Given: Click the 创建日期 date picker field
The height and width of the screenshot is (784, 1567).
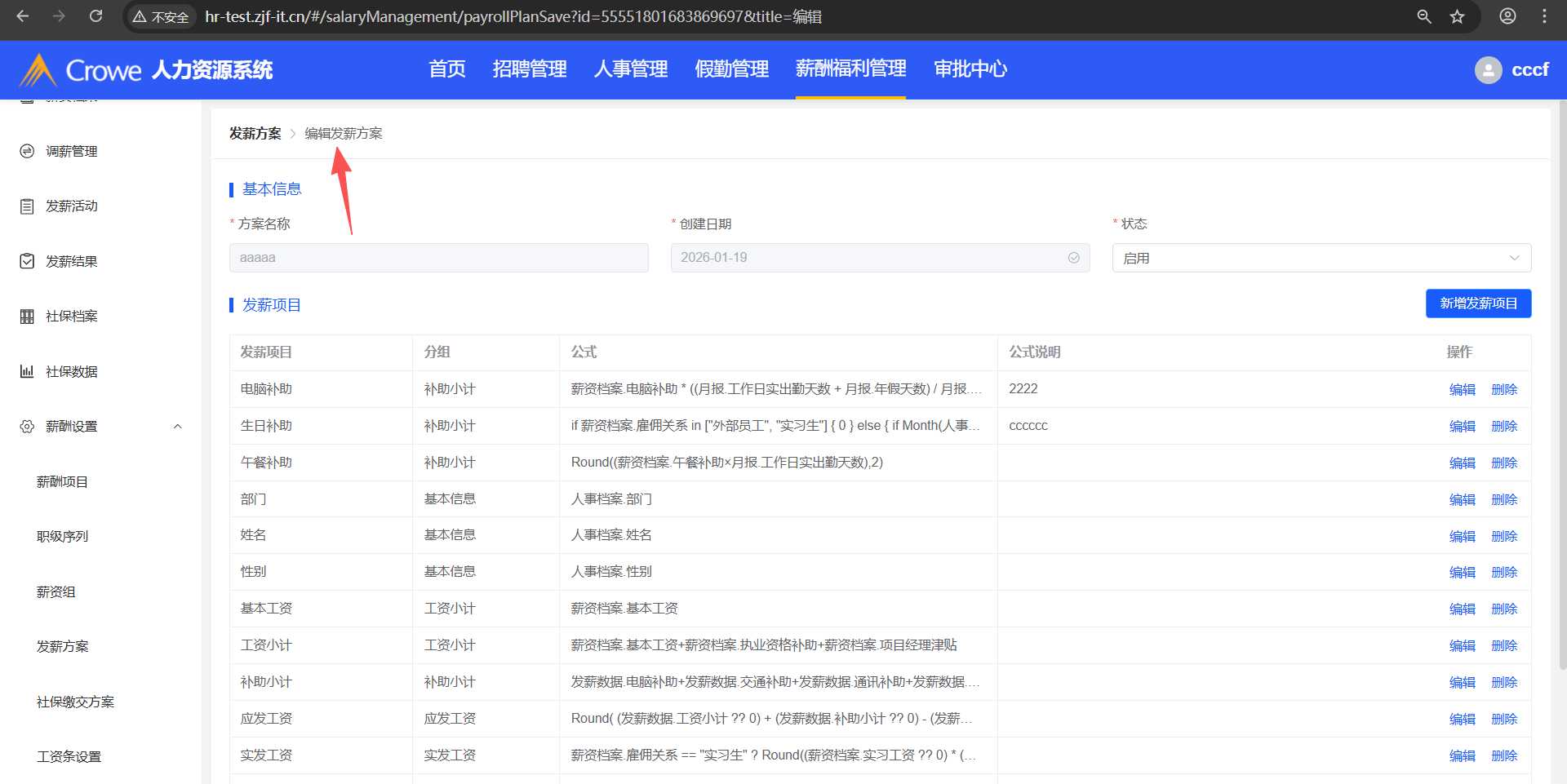Looking at the screenshot, I should click(x=879, y=258).
